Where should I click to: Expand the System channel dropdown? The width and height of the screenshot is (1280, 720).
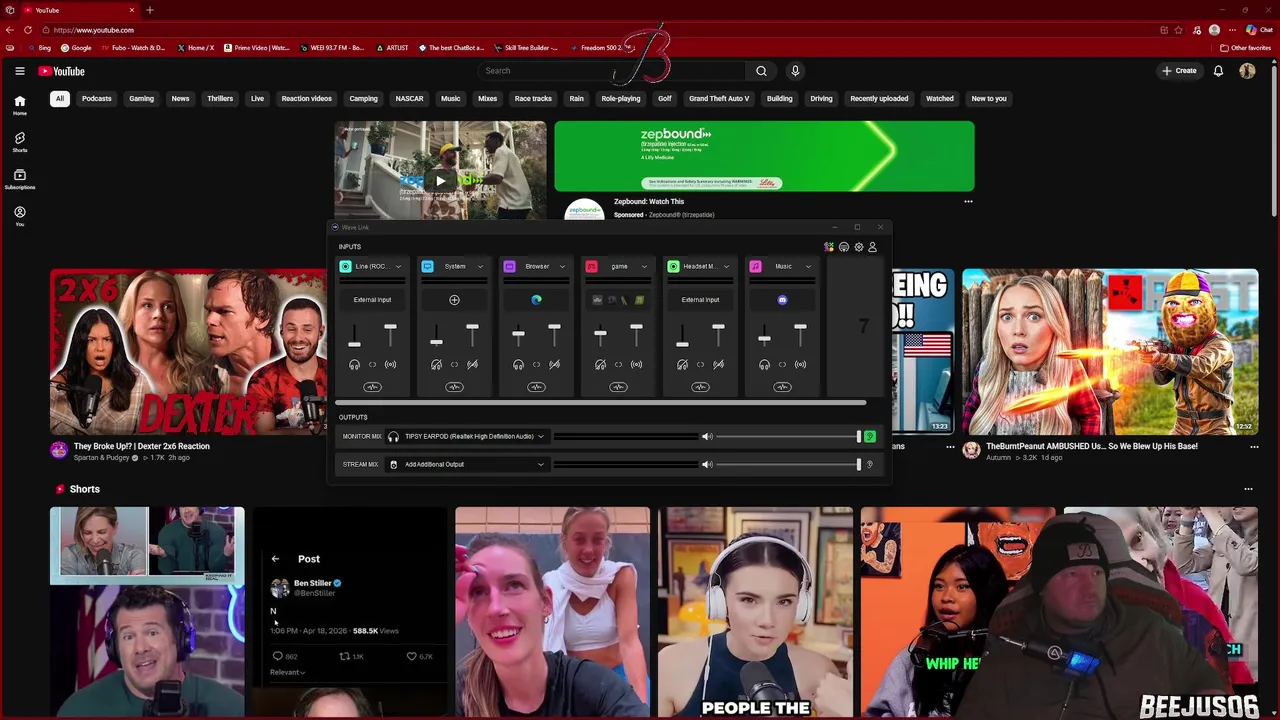[480, 266]
